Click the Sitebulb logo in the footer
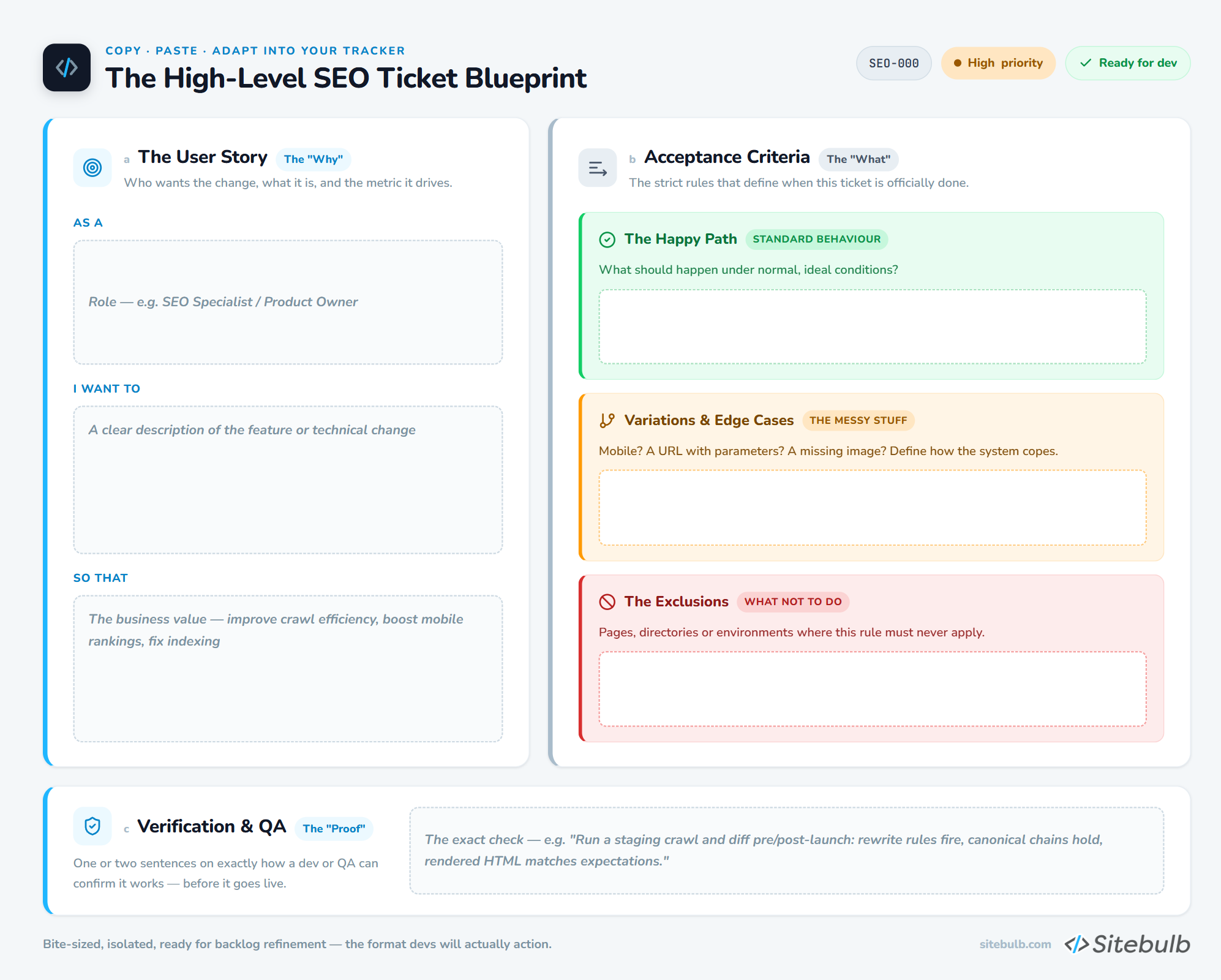This screenshot has width=1221, height=980. point(1127,944)
